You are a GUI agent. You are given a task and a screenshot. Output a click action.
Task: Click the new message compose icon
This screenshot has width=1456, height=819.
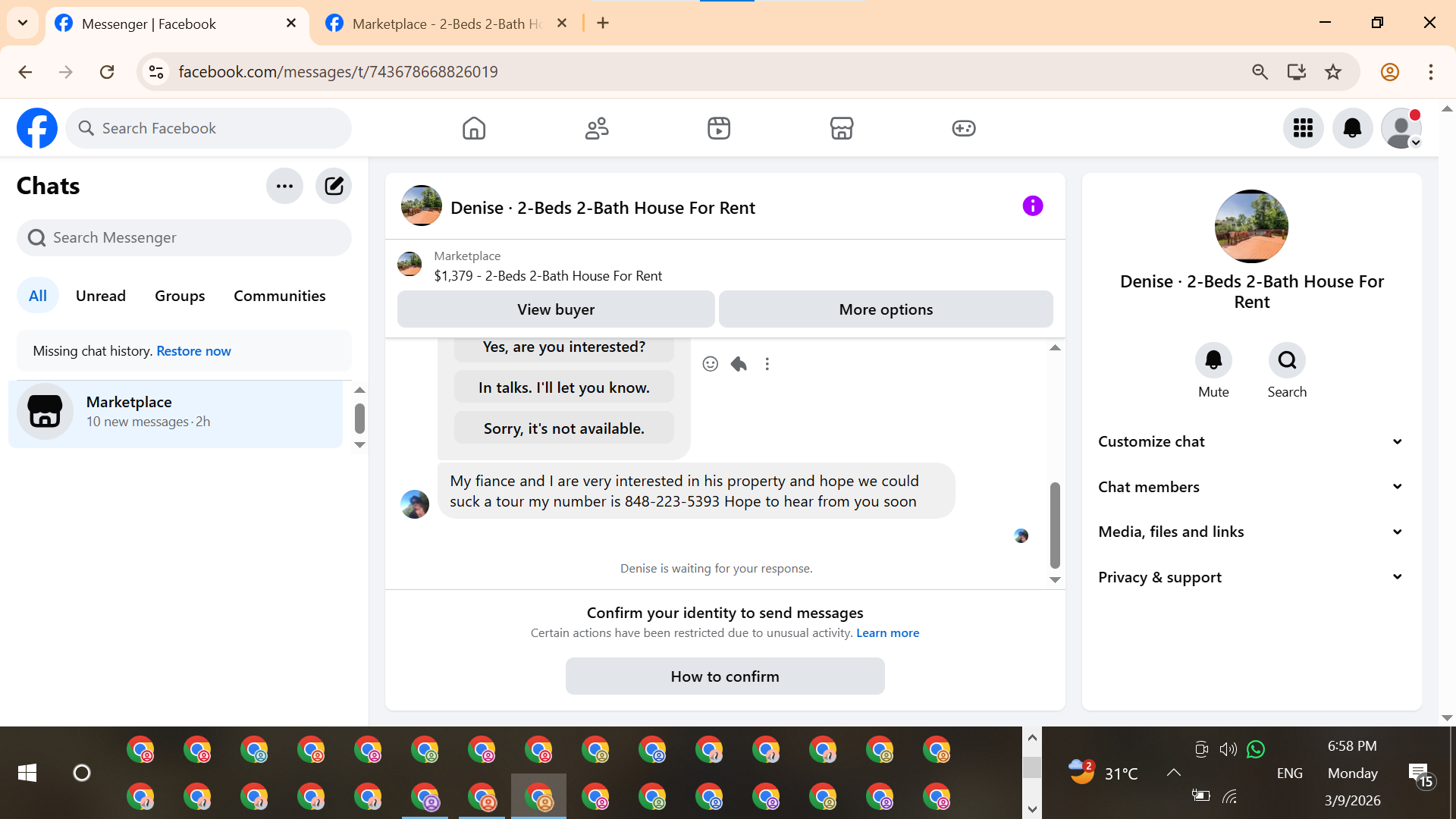coord(334,186)
